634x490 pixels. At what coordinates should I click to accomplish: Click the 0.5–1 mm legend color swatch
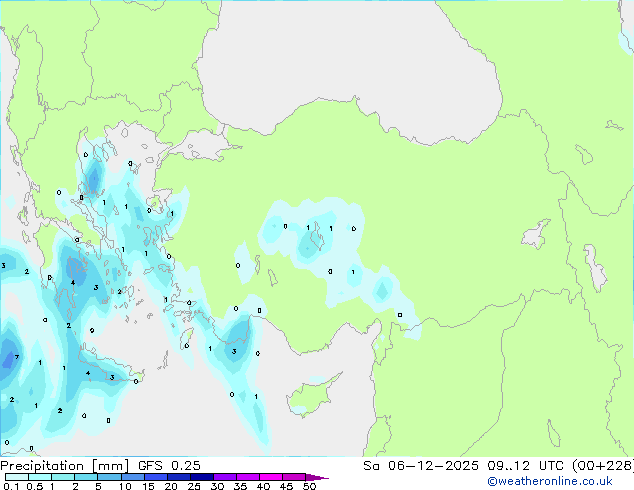[x=40, y=477]
